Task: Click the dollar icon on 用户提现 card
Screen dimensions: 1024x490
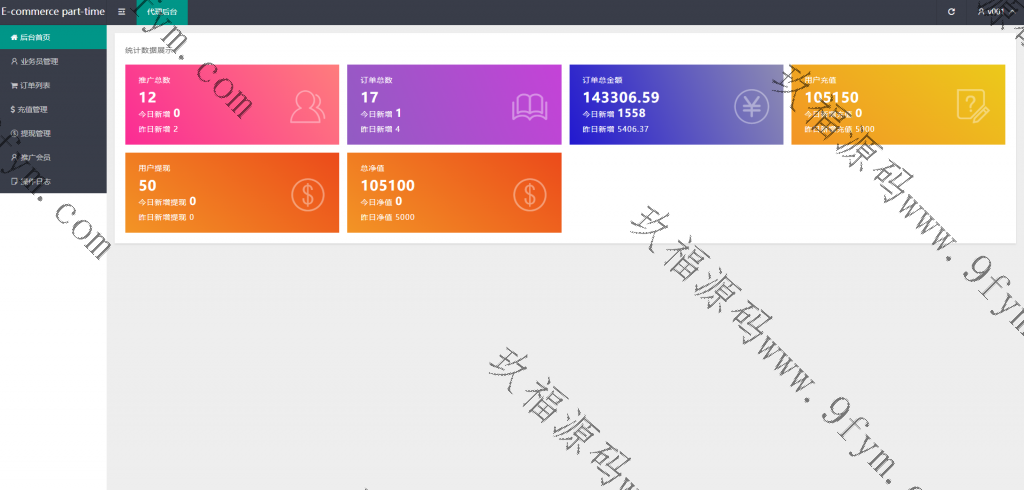Action: [x=307, y=194]
